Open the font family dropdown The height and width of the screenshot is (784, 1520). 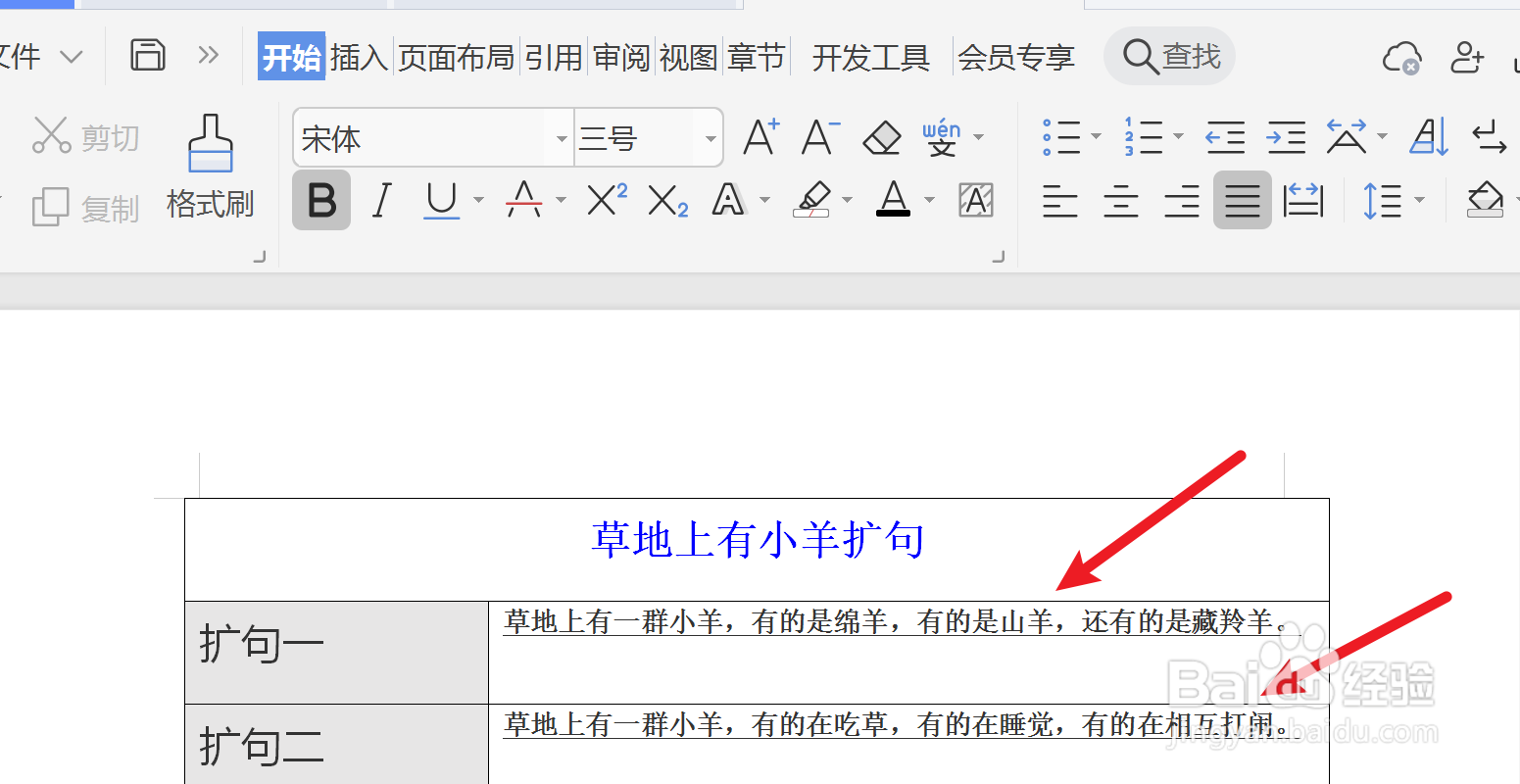coord(561,137)
